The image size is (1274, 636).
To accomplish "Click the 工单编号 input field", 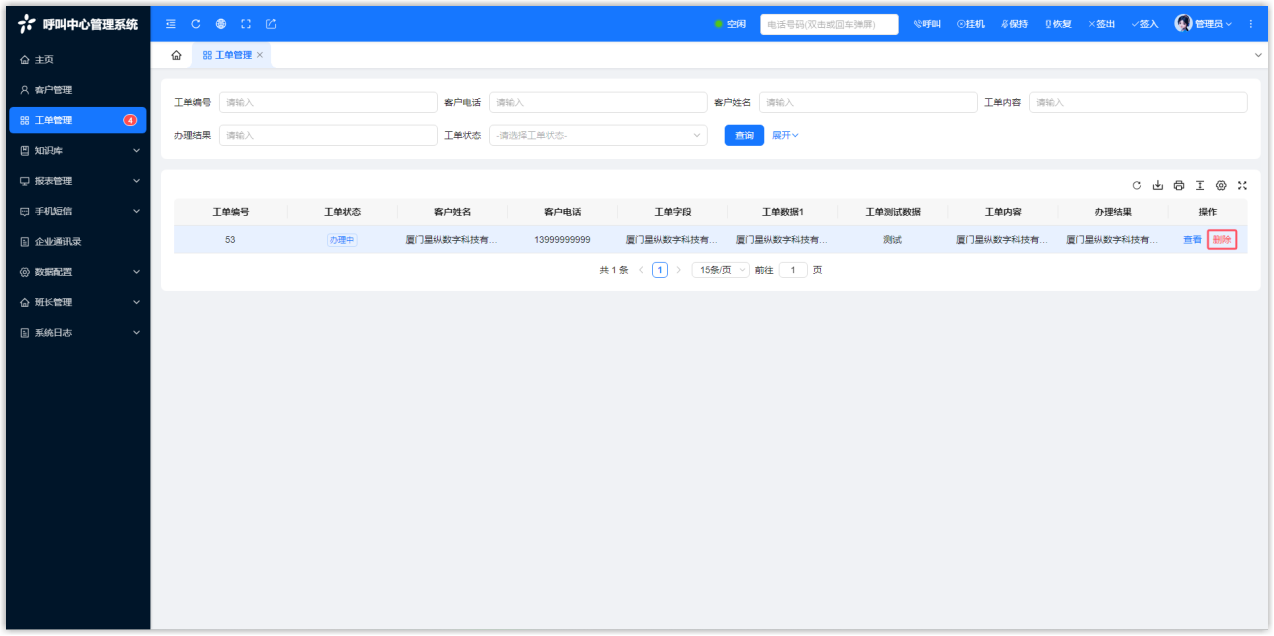I will (328, 102).
